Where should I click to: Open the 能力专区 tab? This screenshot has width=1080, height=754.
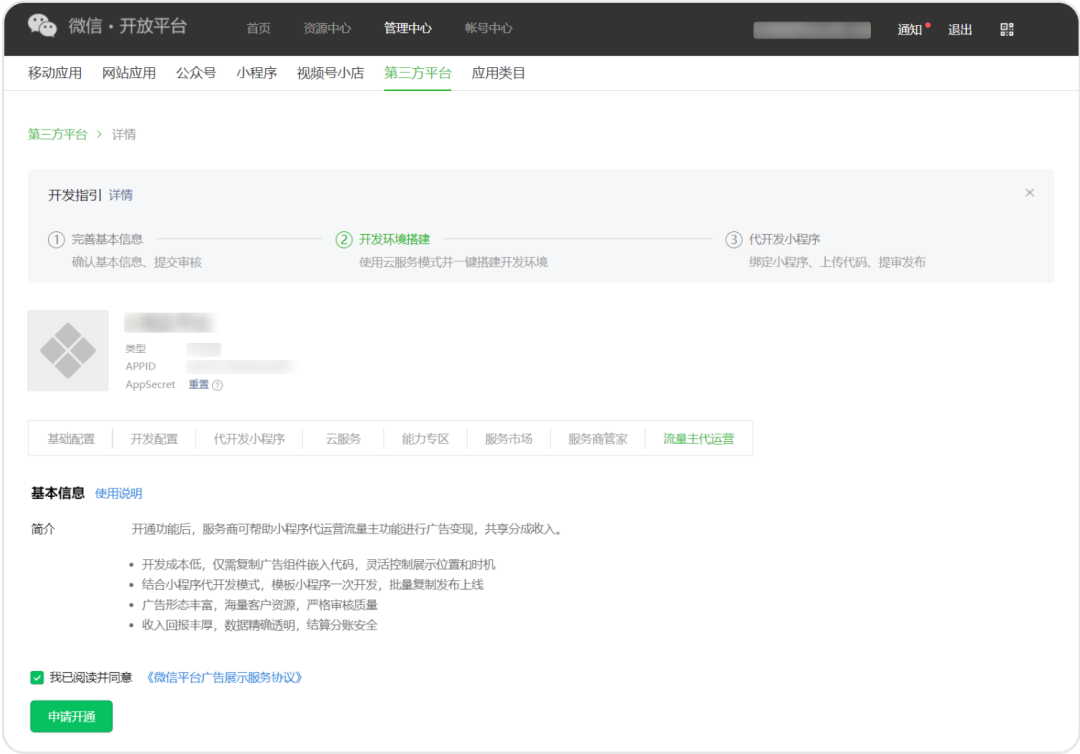click(x=426, y=439)
